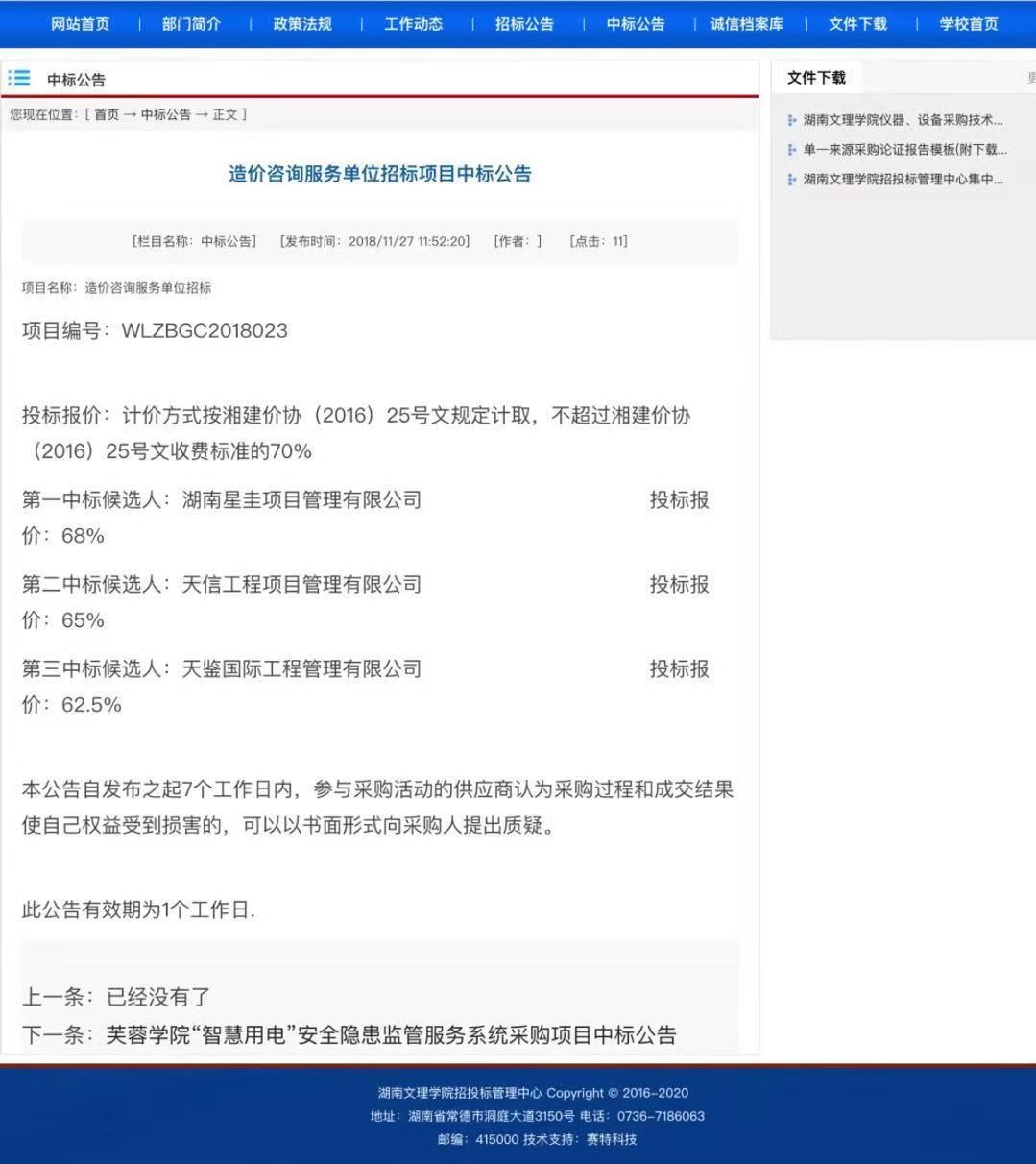Viewport: 1036px width, 1164px height.
Task: Open download 湖南文理学院仪器、设备采购技术...
Action: [903, 120]
